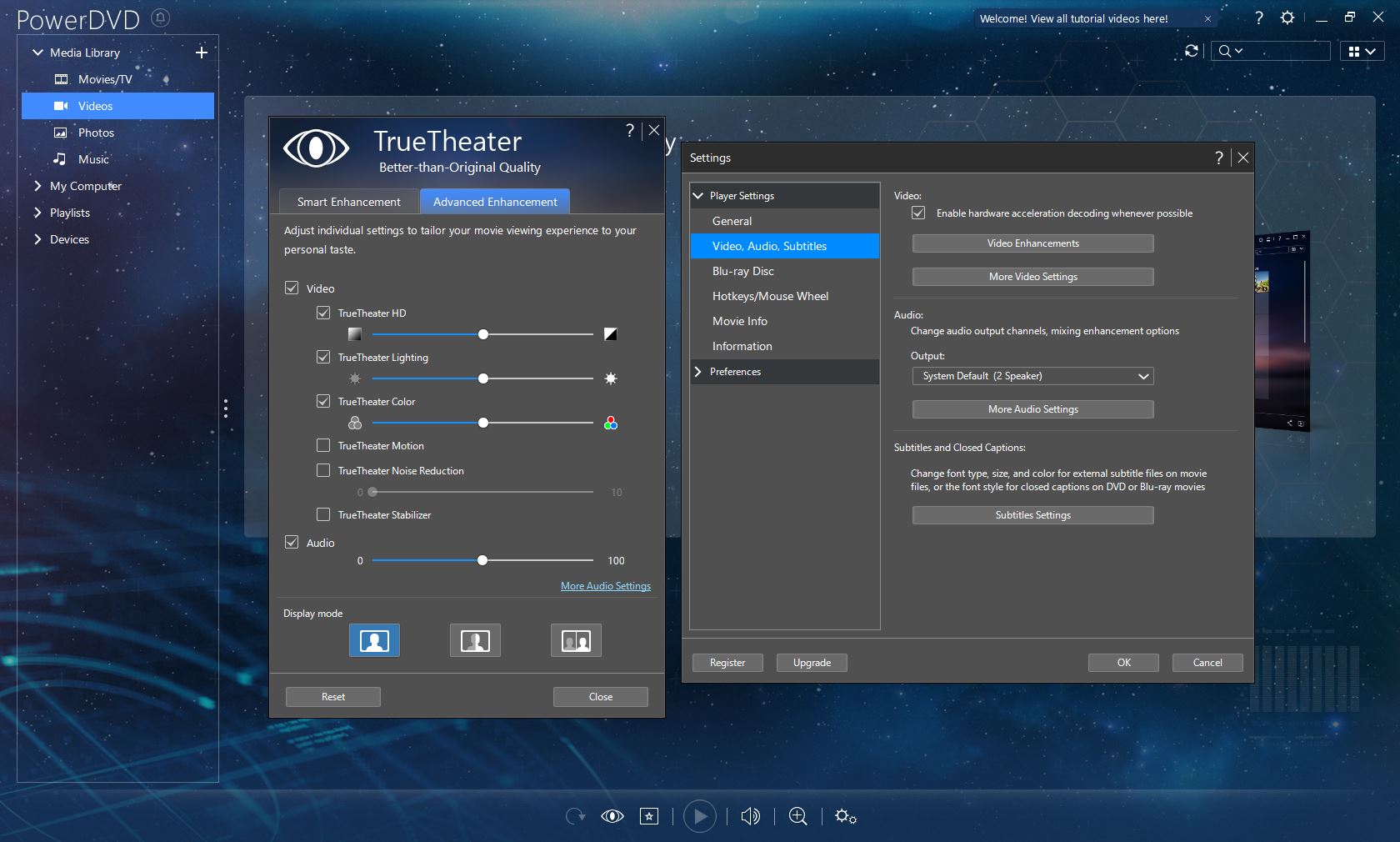Disable TrueTheater Lighting

(323, 357)
